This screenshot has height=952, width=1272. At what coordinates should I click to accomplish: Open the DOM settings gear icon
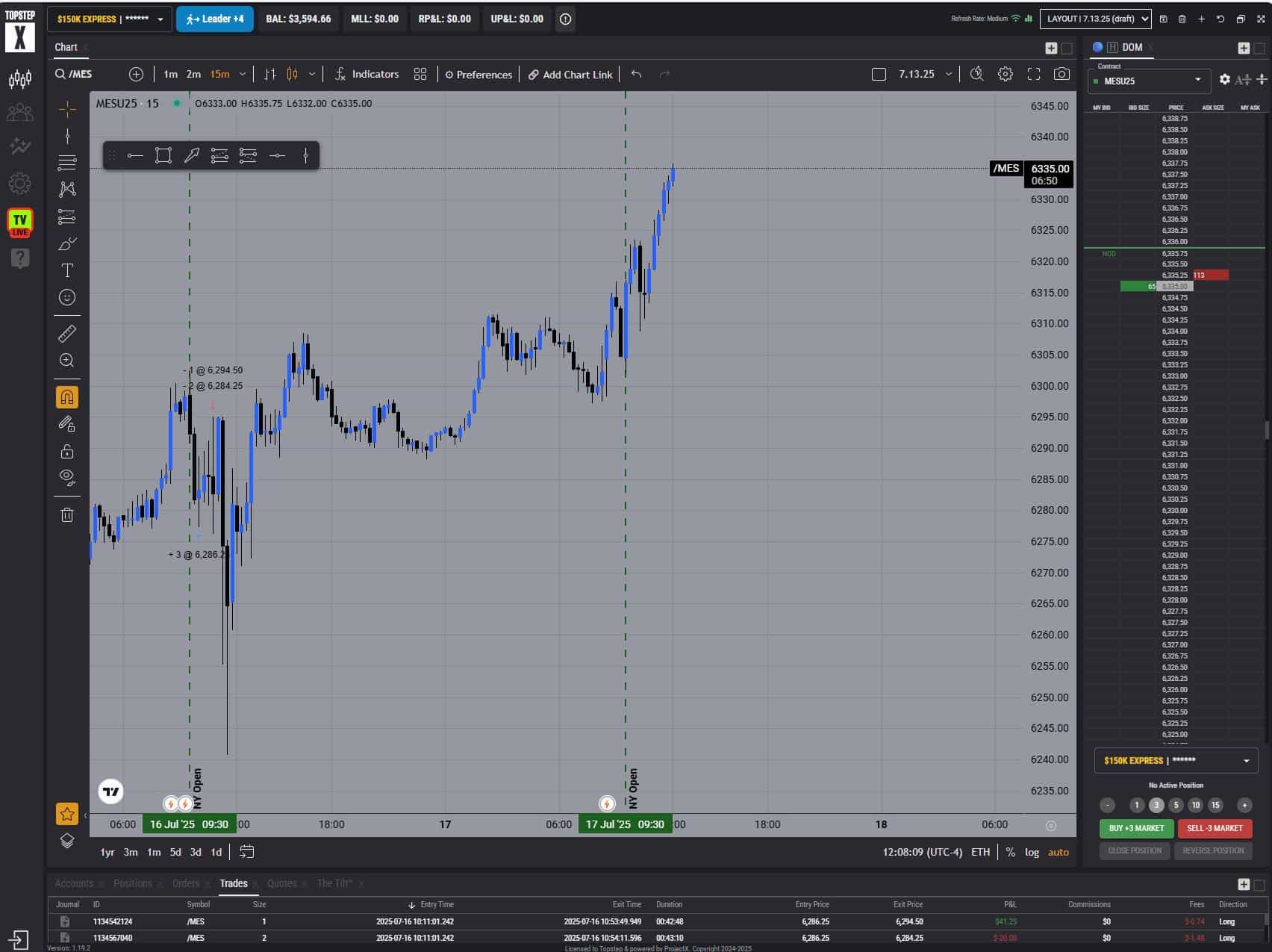(x=1224, y=79)
